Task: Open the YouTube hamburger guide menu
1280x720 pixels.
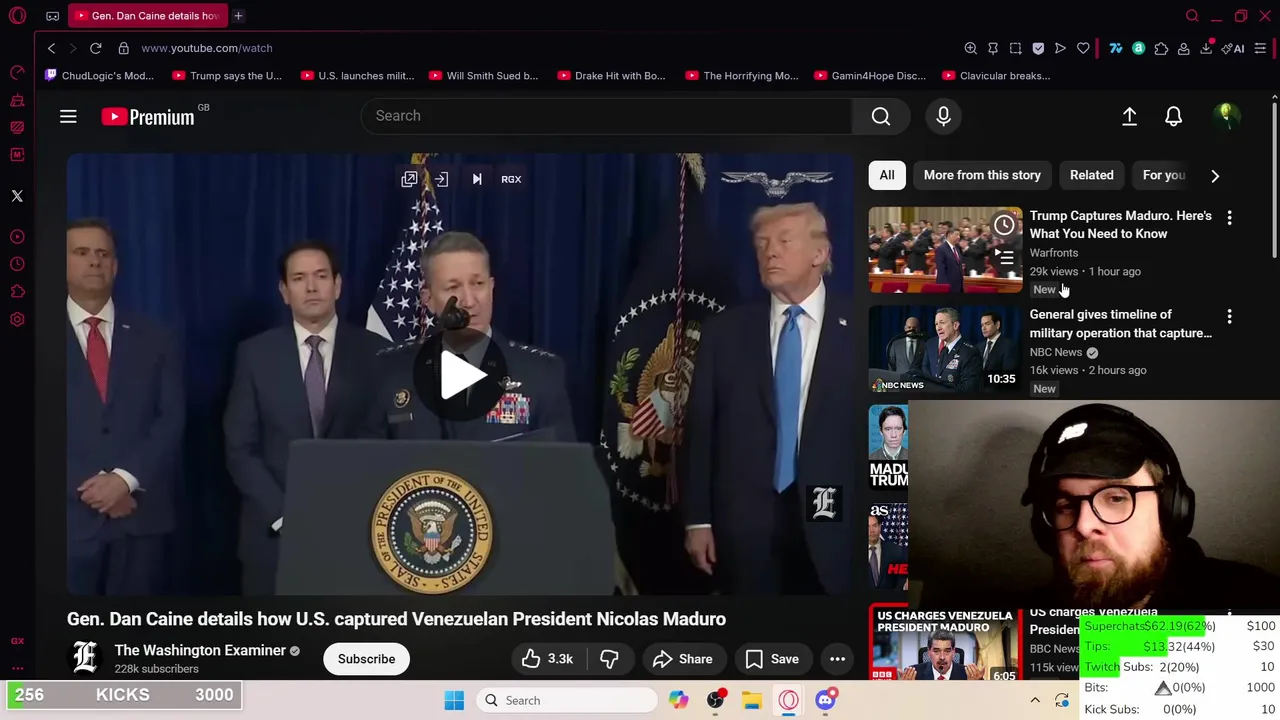Action: point(68,117)
